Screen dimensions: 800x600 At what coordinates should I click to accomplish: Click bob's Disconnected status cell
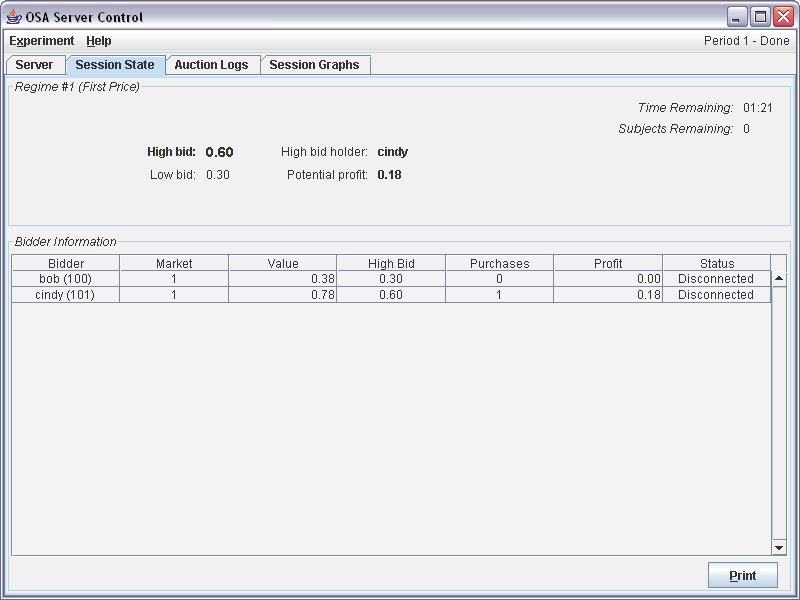coord(717,279)
